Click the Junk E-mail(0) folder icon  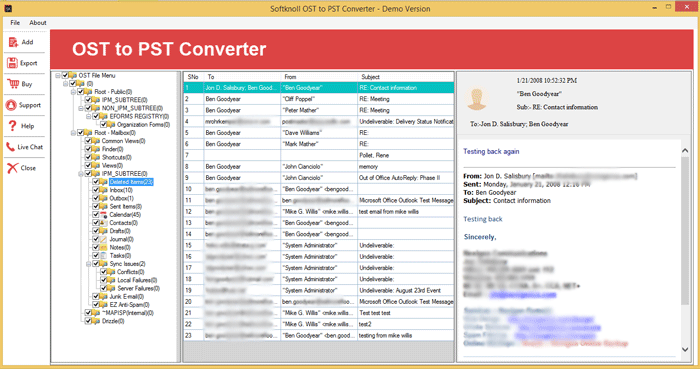104,296
